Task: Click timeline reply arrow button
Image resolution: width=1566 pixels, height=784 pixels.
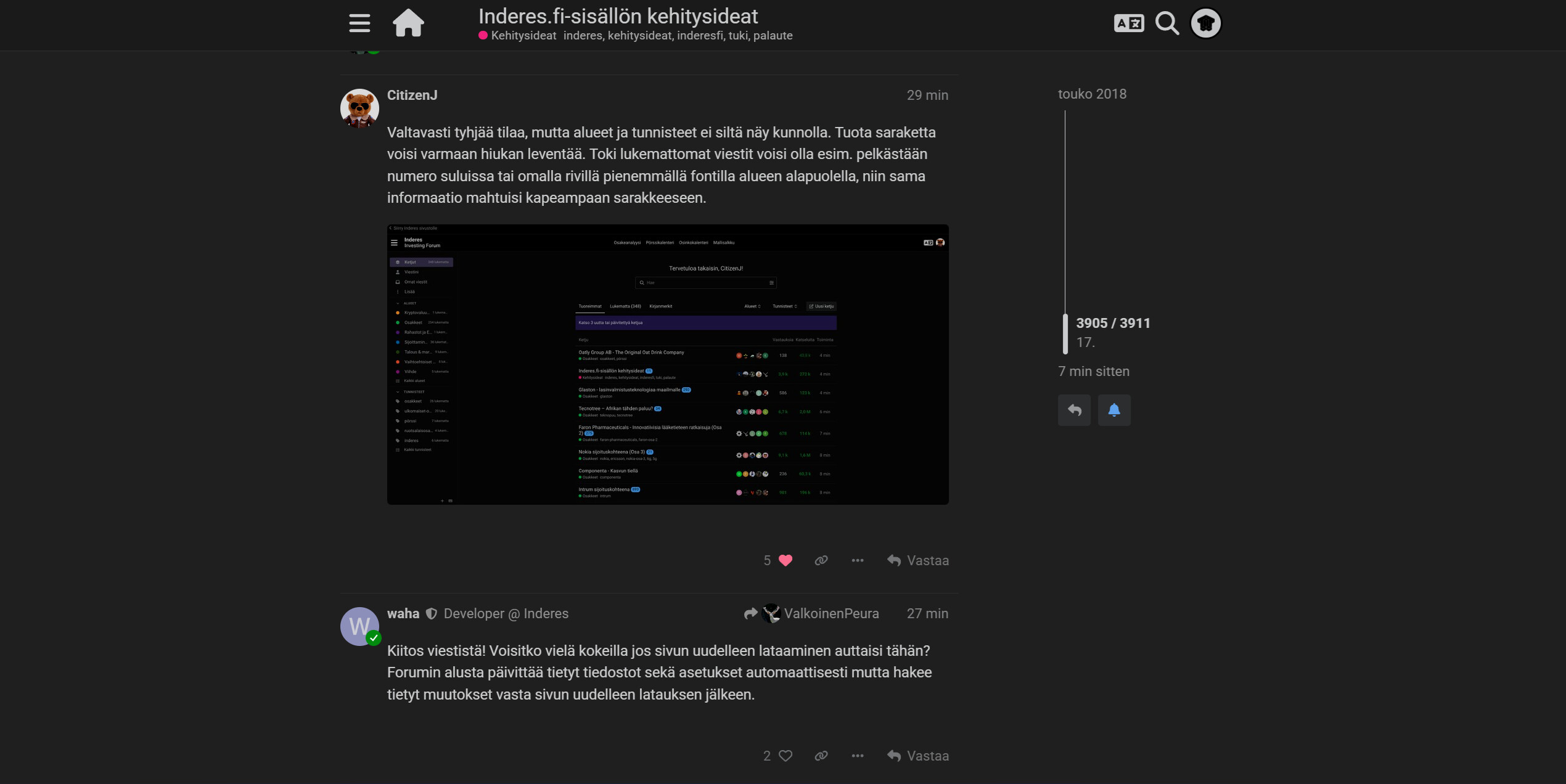Action: click(1074, 410)
